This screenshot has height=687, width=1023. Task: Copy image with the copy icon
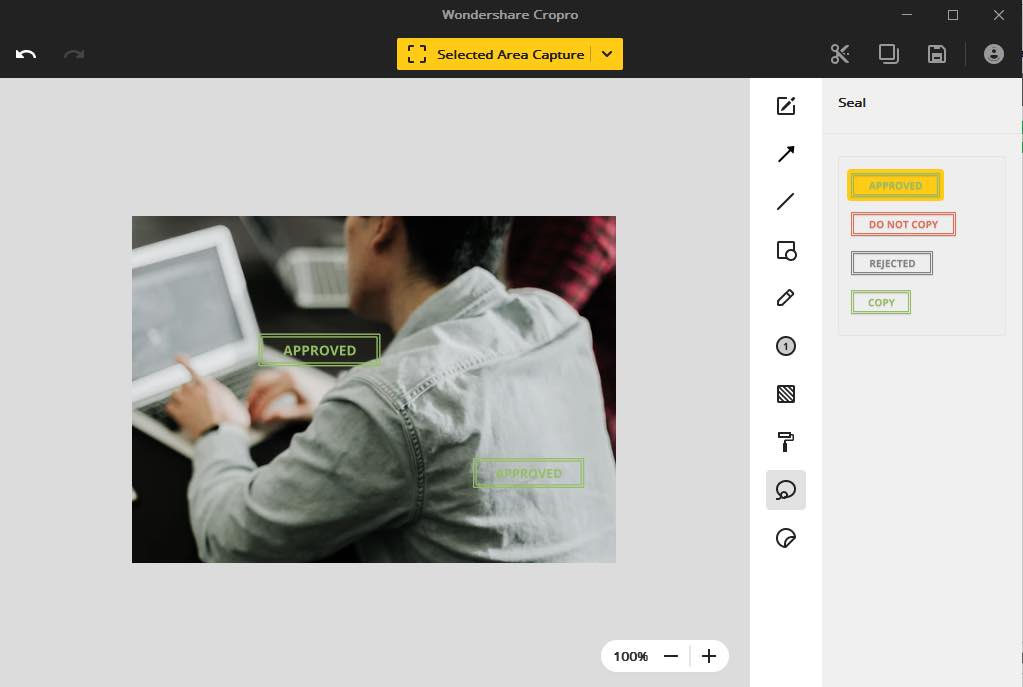[889, 54]
